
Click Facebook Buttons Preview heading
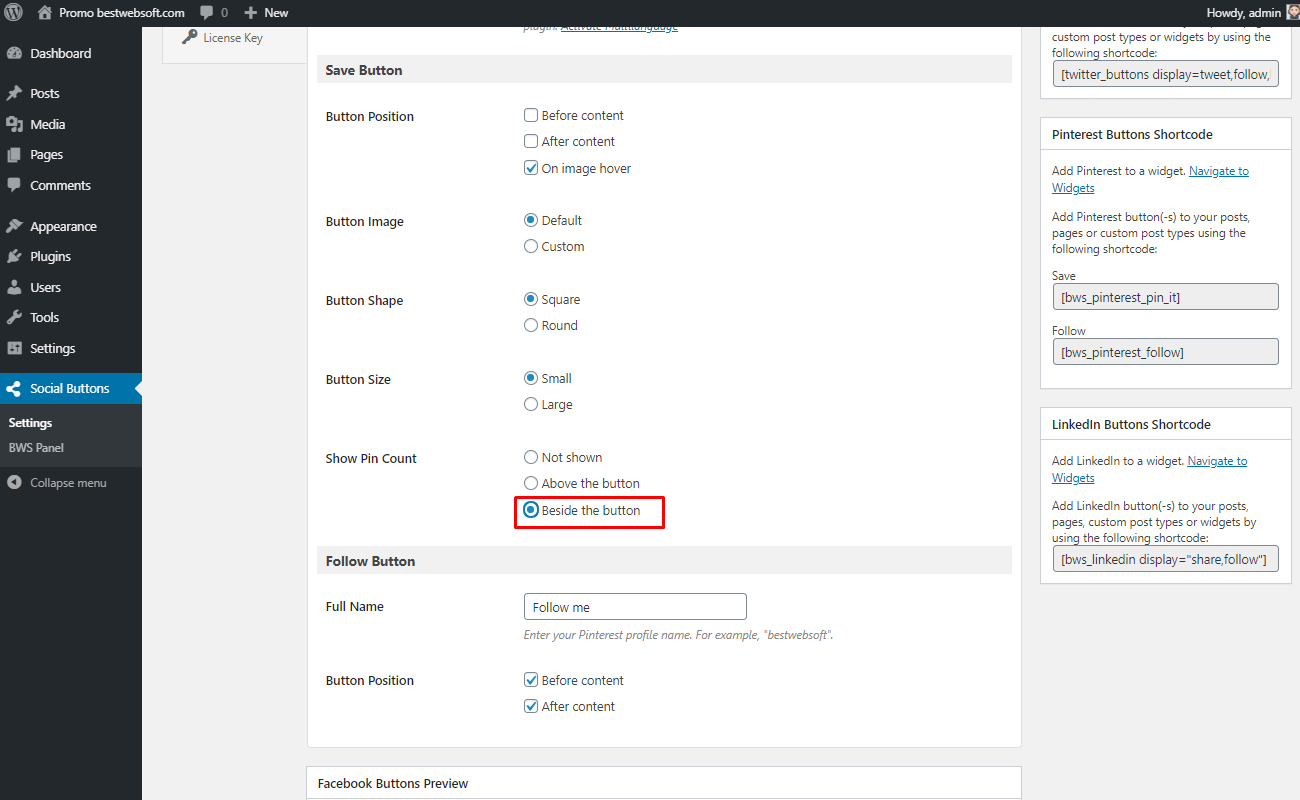tap(393, 783)
